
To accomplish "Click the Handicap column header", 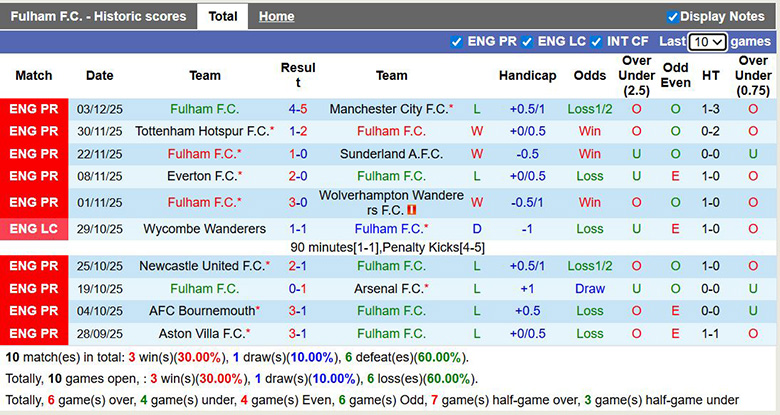I will click(x=527, y=75).
